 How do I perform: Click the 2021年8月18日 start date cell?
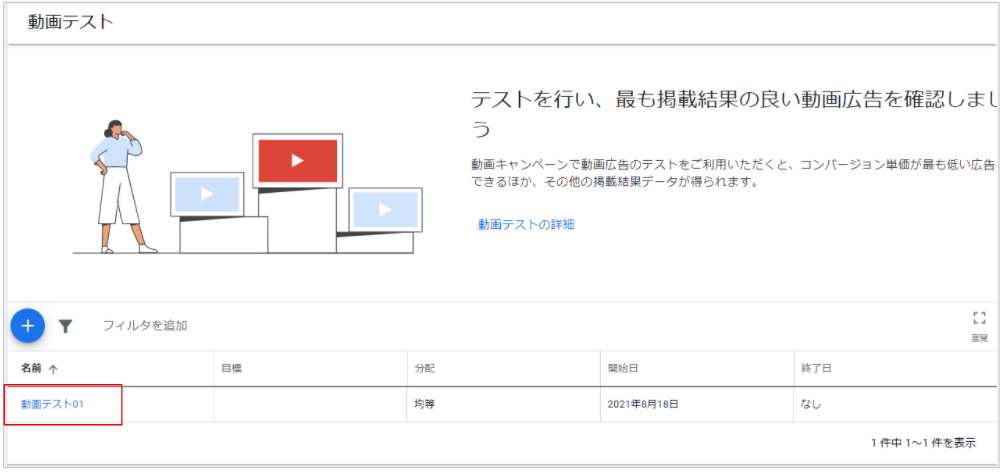[643, 405]
